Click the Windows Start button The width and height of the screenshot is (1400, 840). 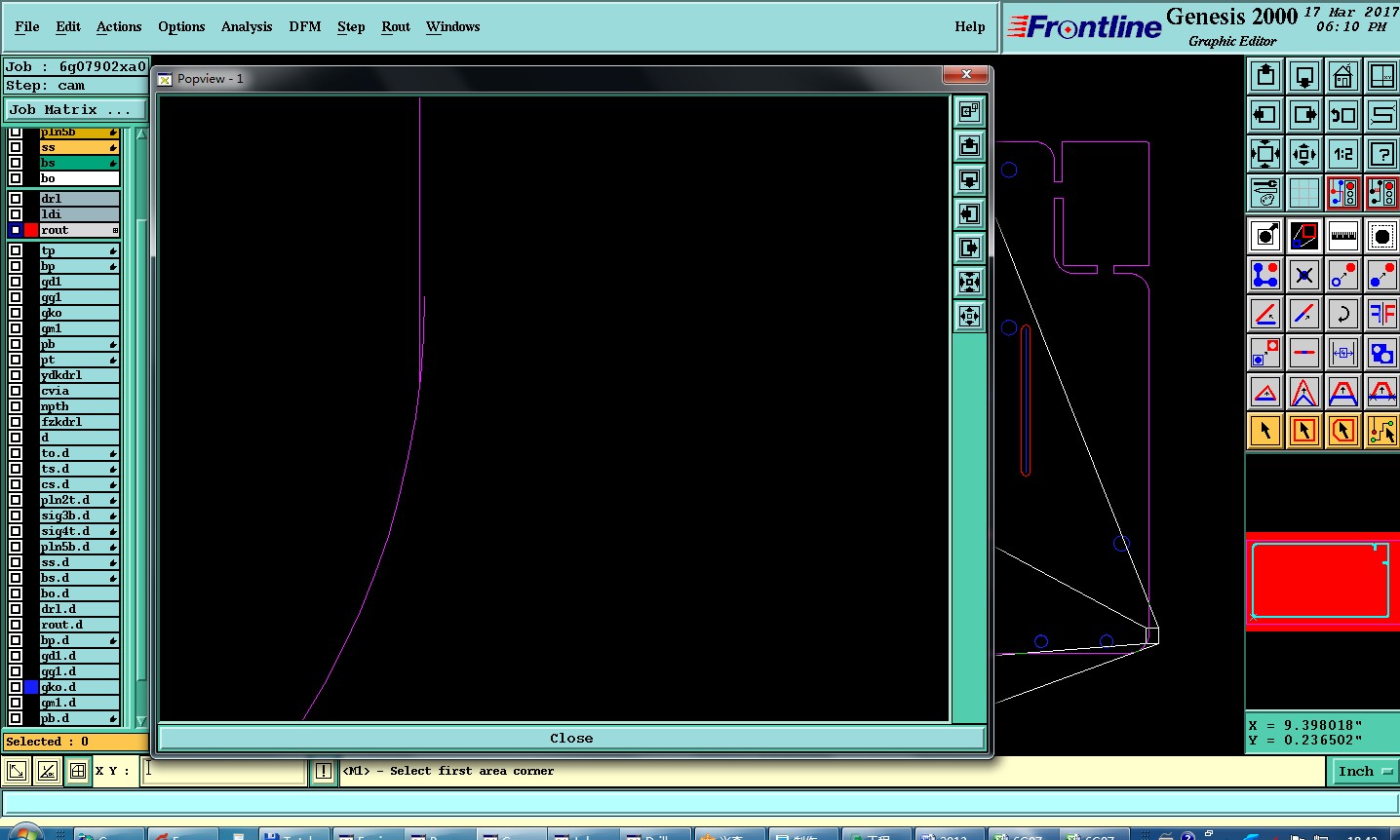[23, 833]
